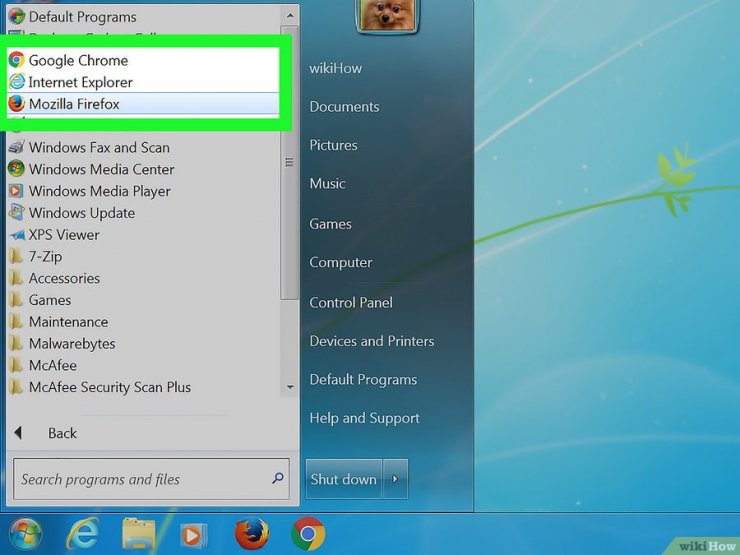Viewport: 740px width, 555px height.
Task: Select the Mozilla Firefox text entry
Action: tap(74, 104)
